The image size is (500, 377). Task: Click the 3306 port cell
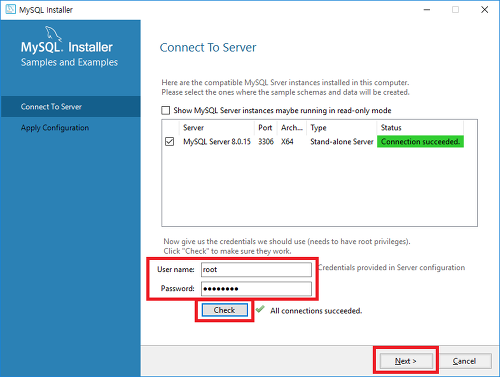tap(266, 142)
